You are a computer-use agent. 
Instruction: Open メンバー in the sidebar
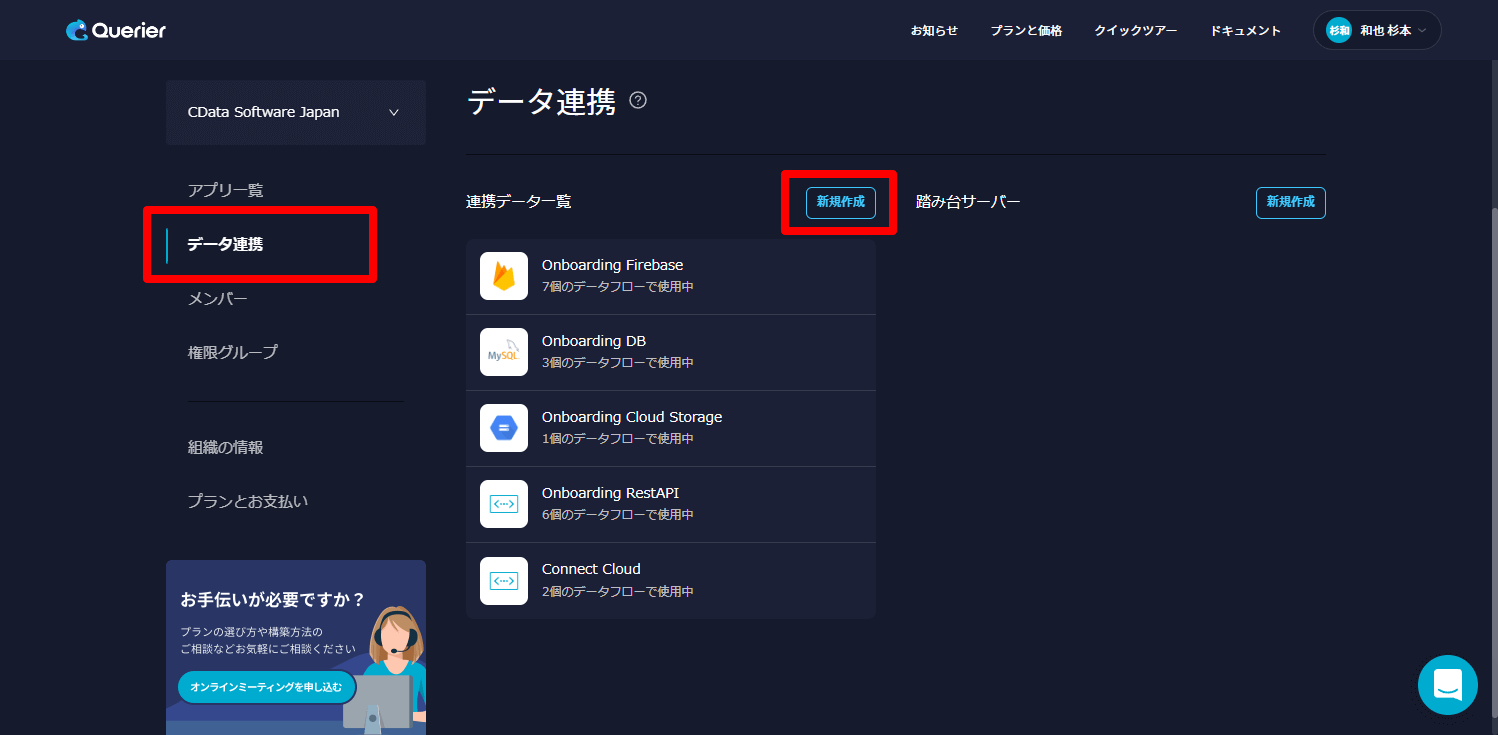coord(217,298)
